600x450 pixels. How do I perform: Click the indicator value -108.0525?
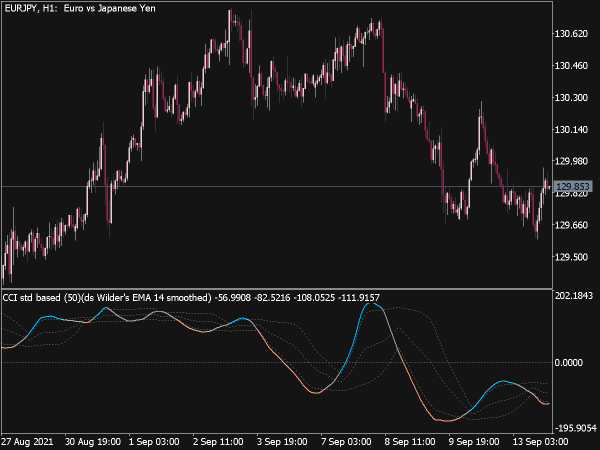314,298
